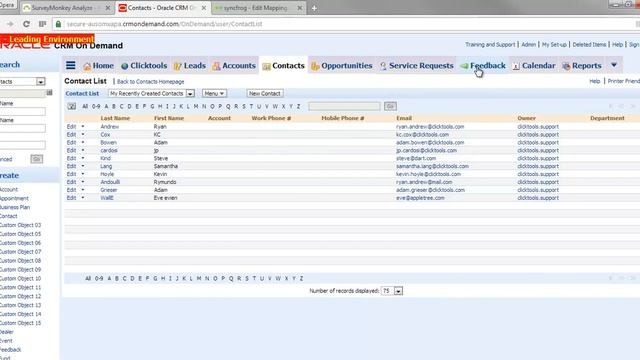Create a Dealer record from sidebar

tap(7, 332)
